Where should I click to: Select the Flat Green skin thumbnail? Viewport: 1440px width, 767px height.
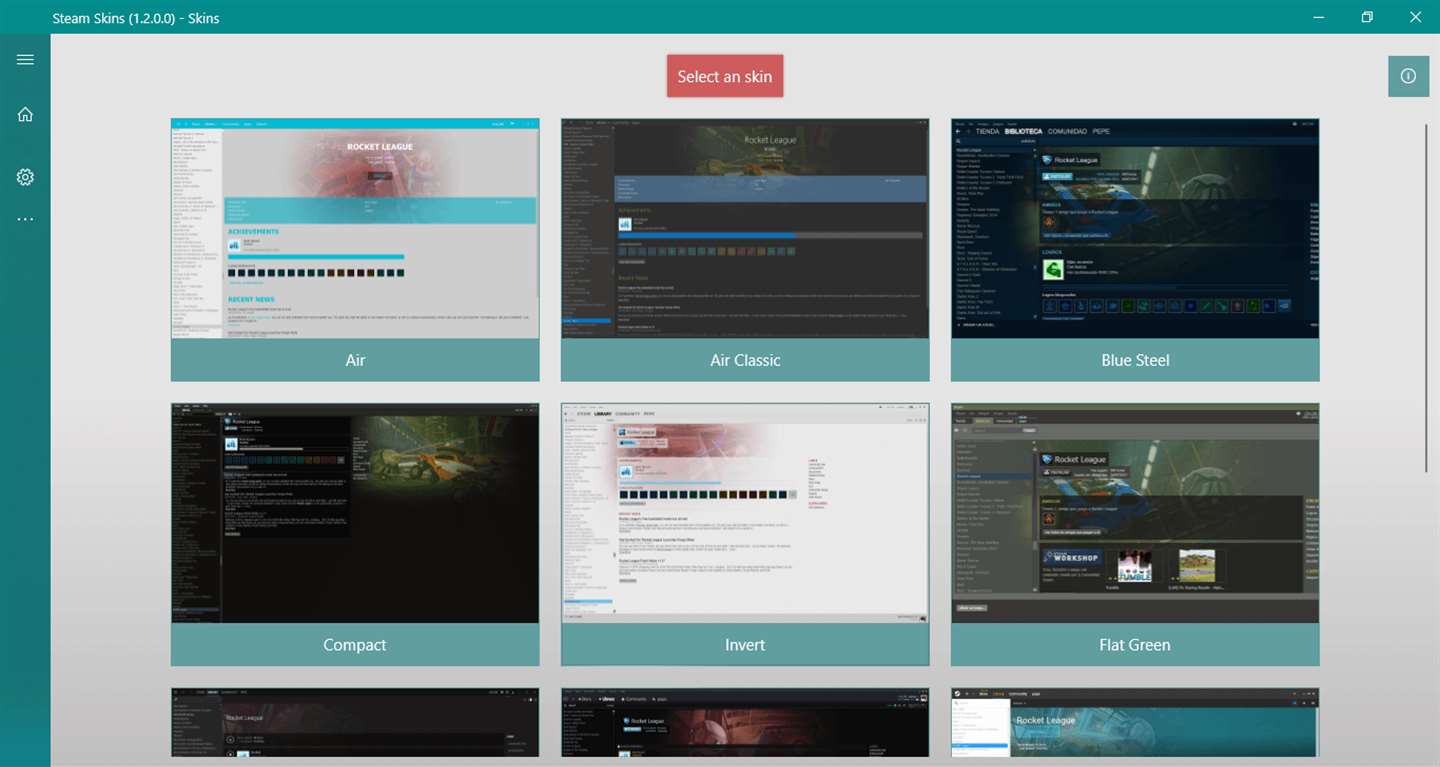tap(1135, 513)
